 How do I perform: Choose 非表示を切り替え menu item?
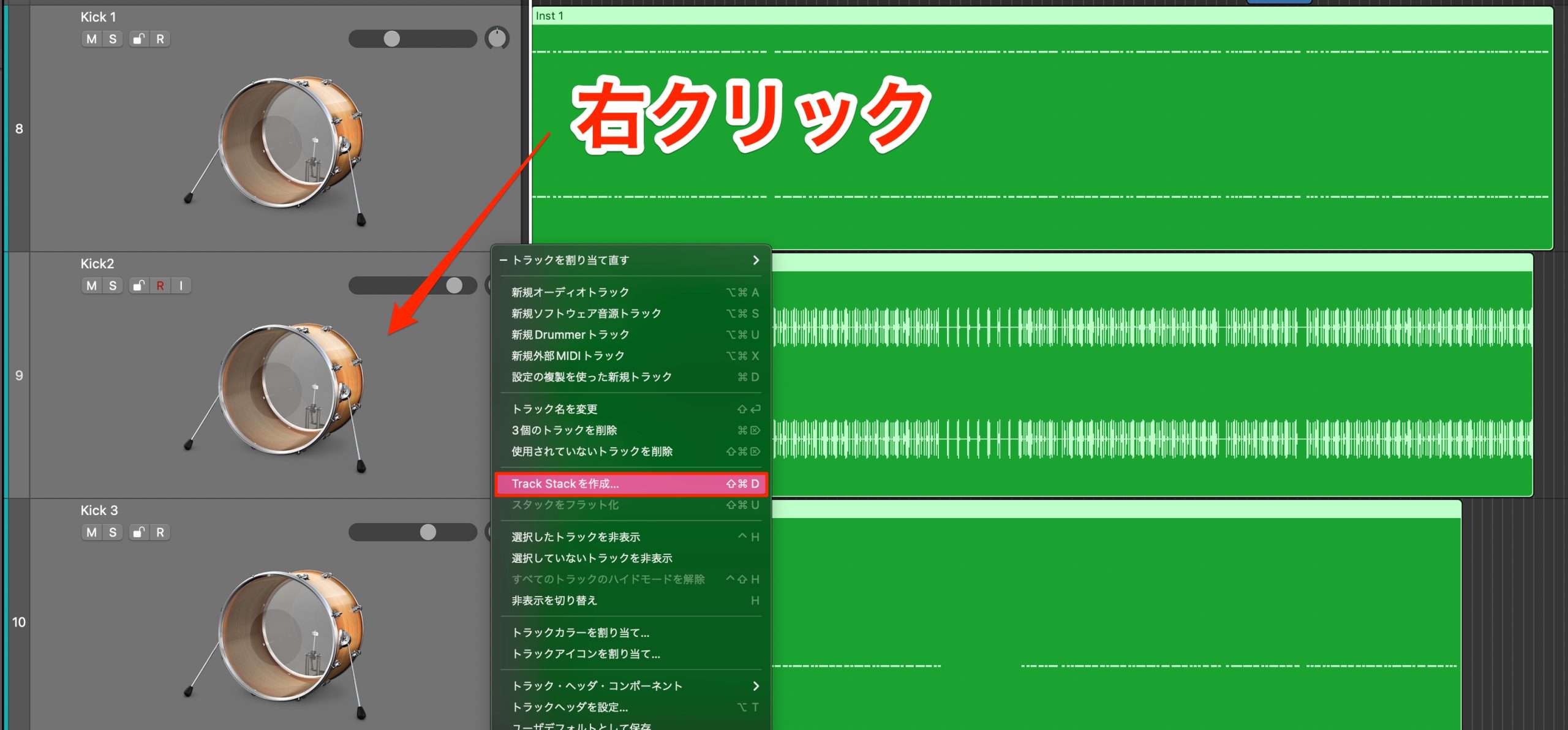[631, 601]
